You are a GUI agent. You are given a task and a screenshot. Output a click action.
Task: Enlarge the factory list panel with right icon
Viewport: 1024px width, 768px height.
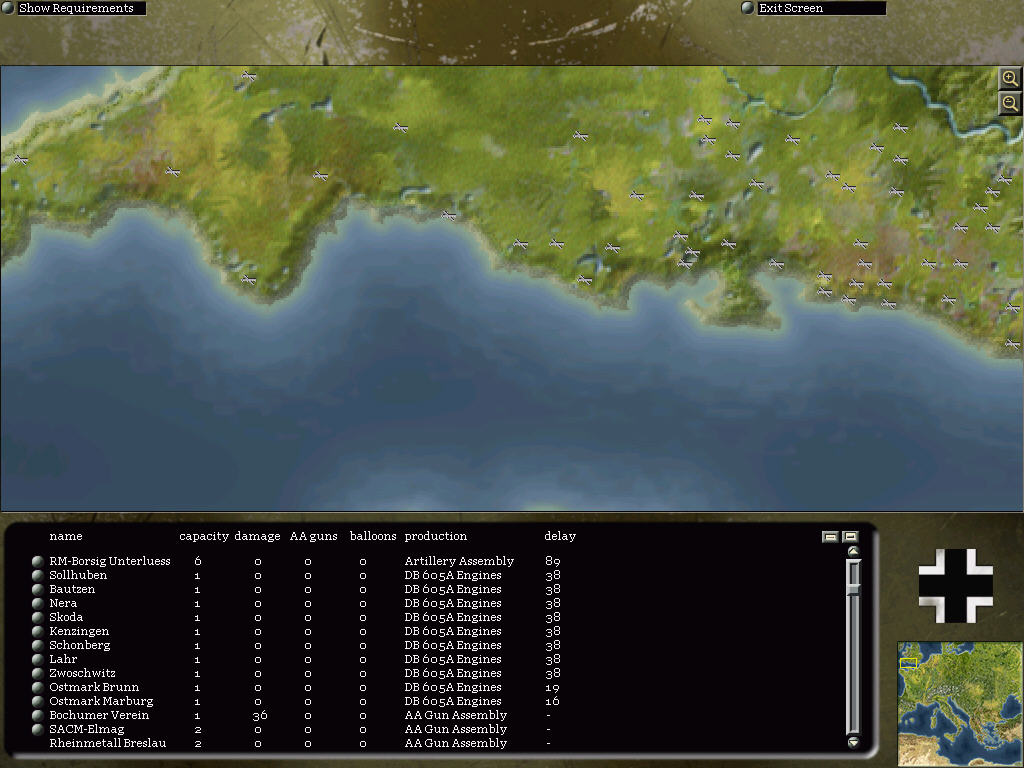click(850, 537)
